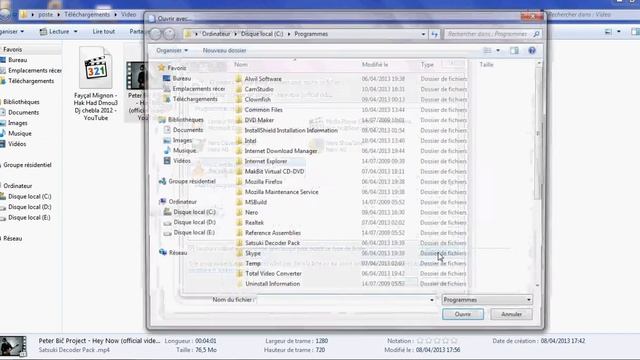Select Téléchargements in dialog sidebar
Viewport: 640px width, 360px height.
(195, 99)
